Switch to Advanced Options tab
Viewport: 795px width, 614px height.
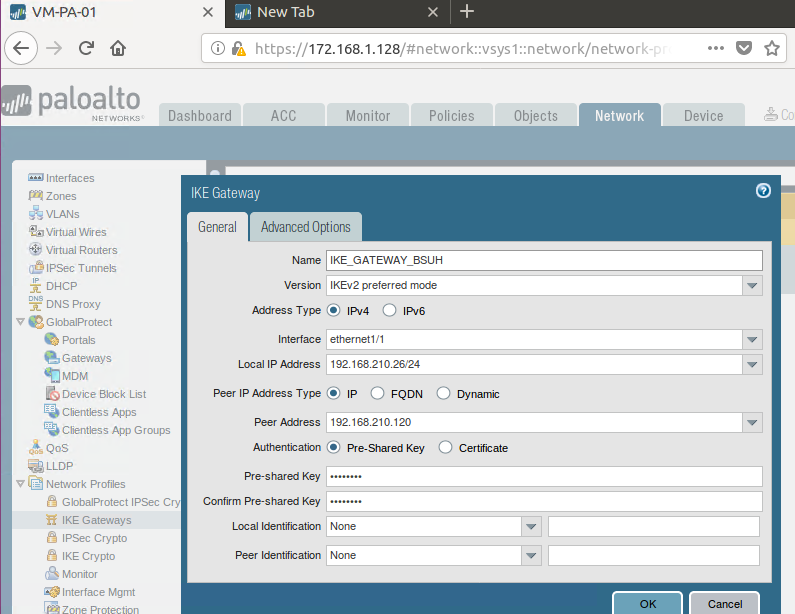coord(305,227)
